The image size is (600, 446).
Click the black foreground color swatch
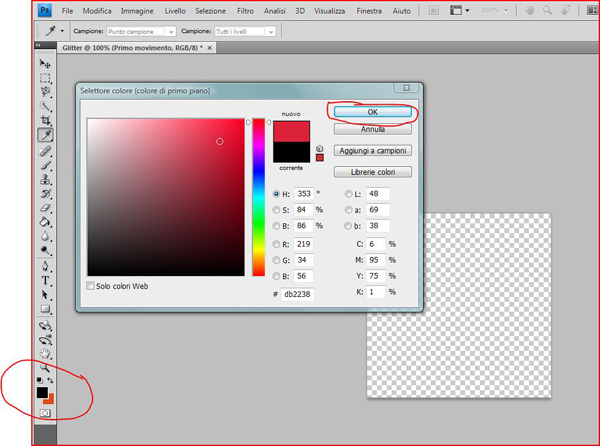point(42,392)
